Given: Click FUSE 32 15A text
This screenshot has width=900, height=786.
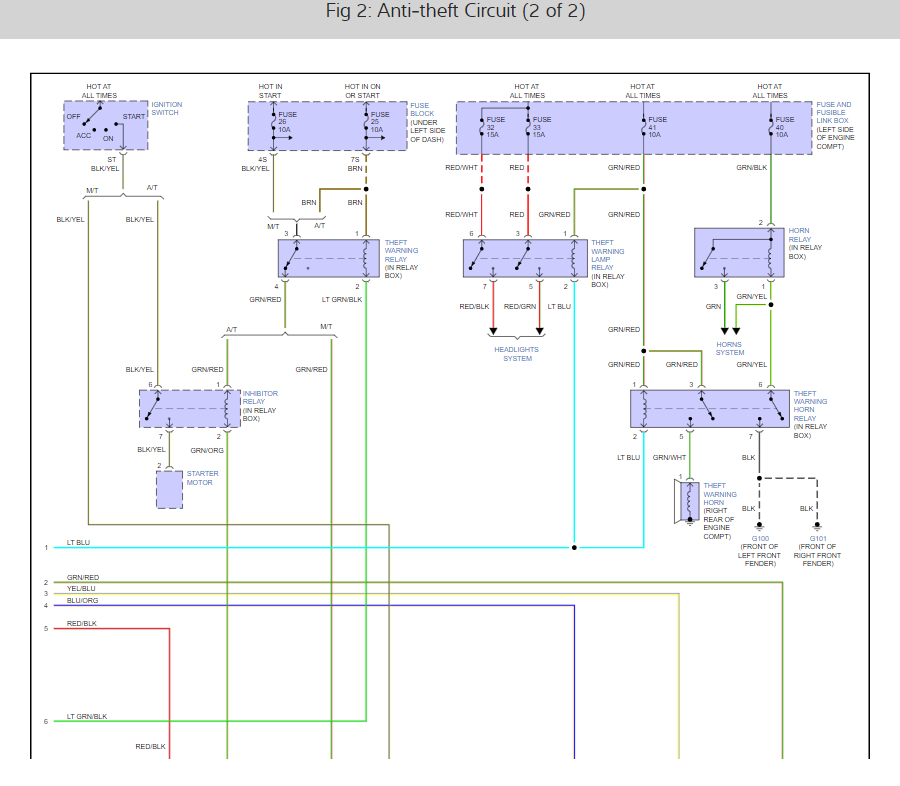Looking at the screenshot, I should (x=495, y=127).
